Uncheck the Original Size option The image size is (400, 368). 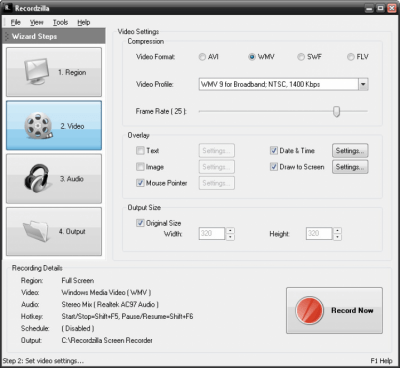click(x=140, y=223)
